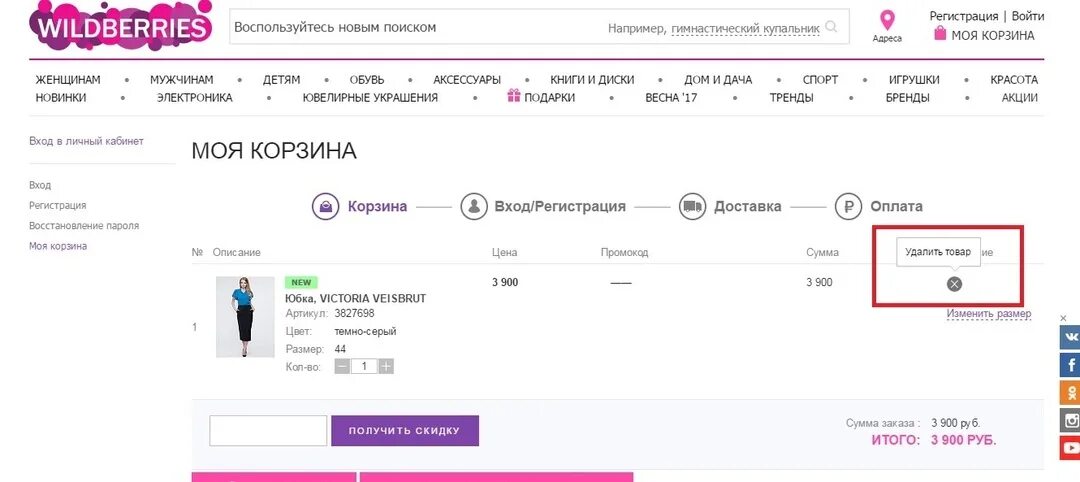This screenshot has width=1080, height=482.
Task: Click the article number 3827698
Action: coord(354,313)
